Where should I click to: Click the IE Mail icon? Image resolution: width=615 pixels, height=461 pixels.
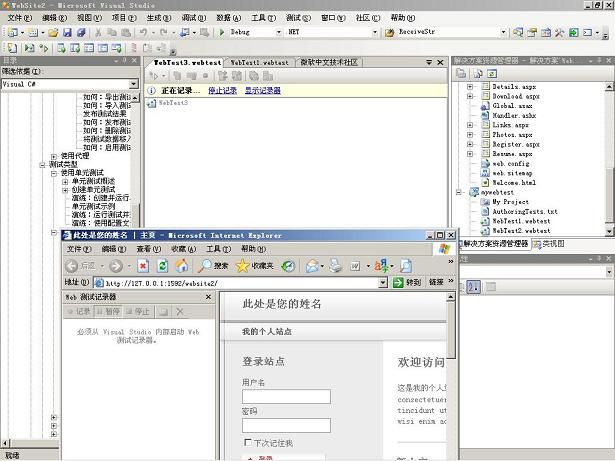click(x=312, y=266)
